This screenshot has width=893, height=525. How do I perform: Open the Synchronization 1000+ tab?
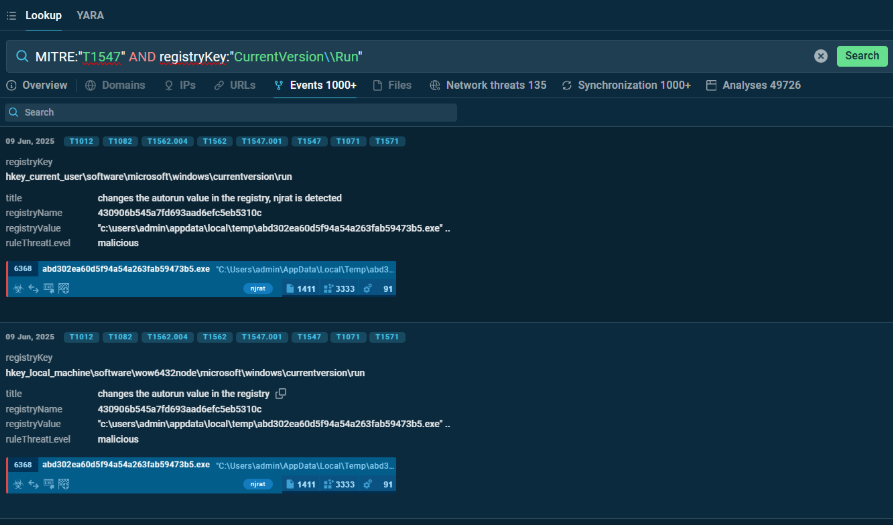coord(626,86)
